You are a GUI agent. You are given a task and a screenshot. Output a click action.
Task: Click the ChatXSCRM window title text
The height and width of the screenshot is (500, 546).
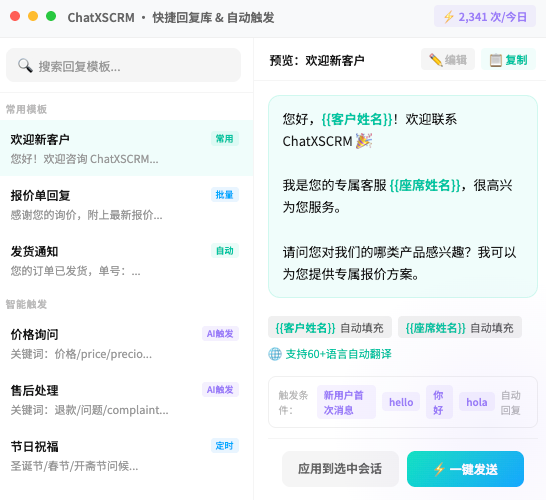(101, 17)
